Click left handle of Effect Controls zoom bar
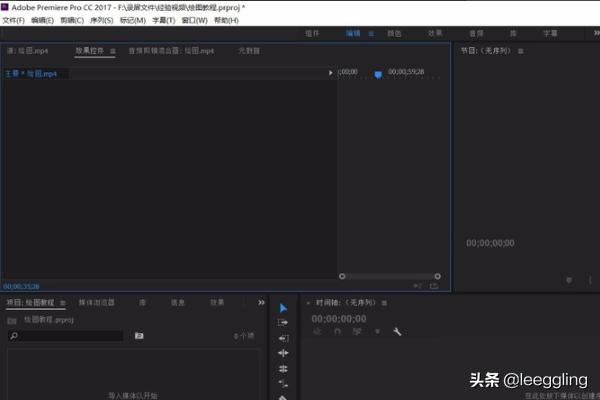The height and width of the screenshot is (400, 600). 342,276
